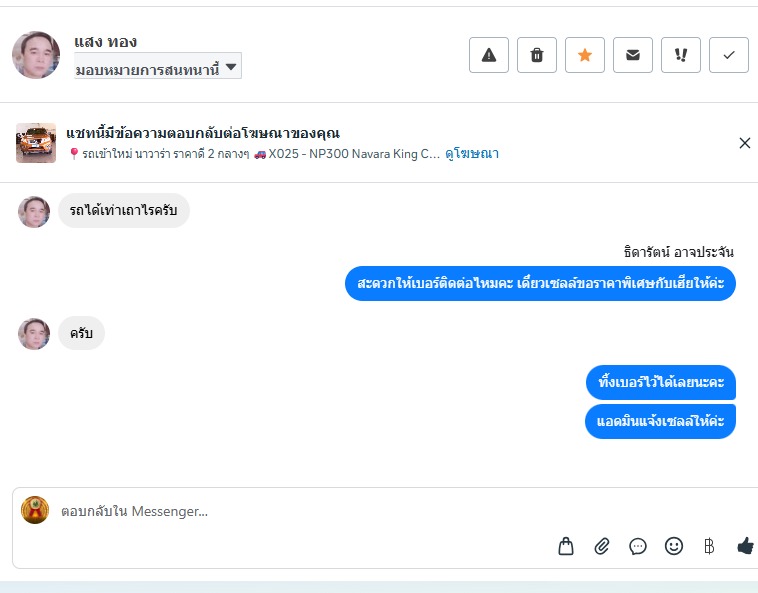Open the ดูโฆษณา link
Image resolution: width=758 pixels, height=593 pixels.
(472, 154)
